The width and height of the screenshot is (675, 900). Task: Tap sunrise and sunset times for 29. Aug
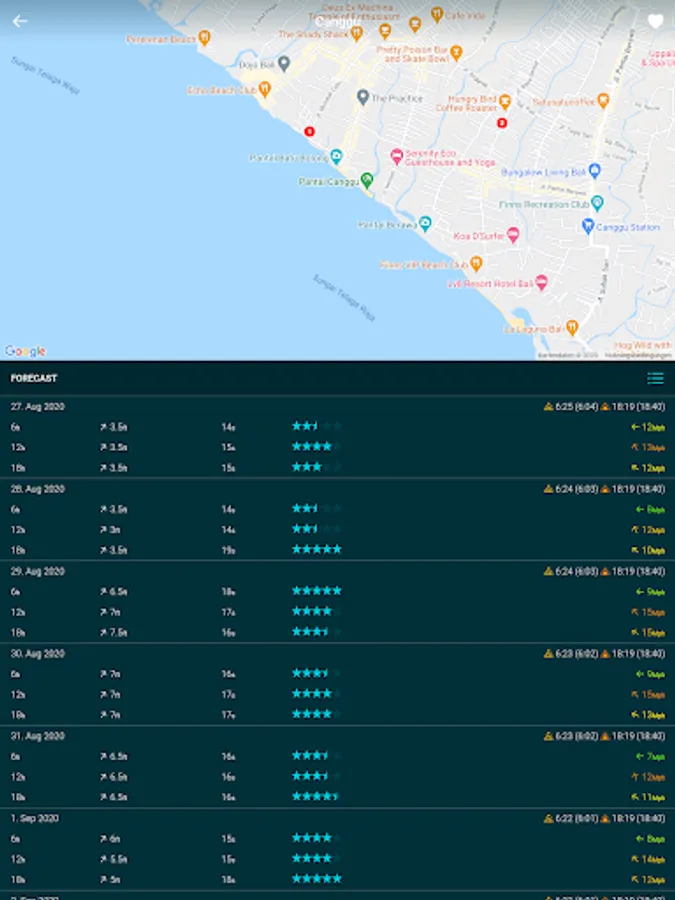604,571
